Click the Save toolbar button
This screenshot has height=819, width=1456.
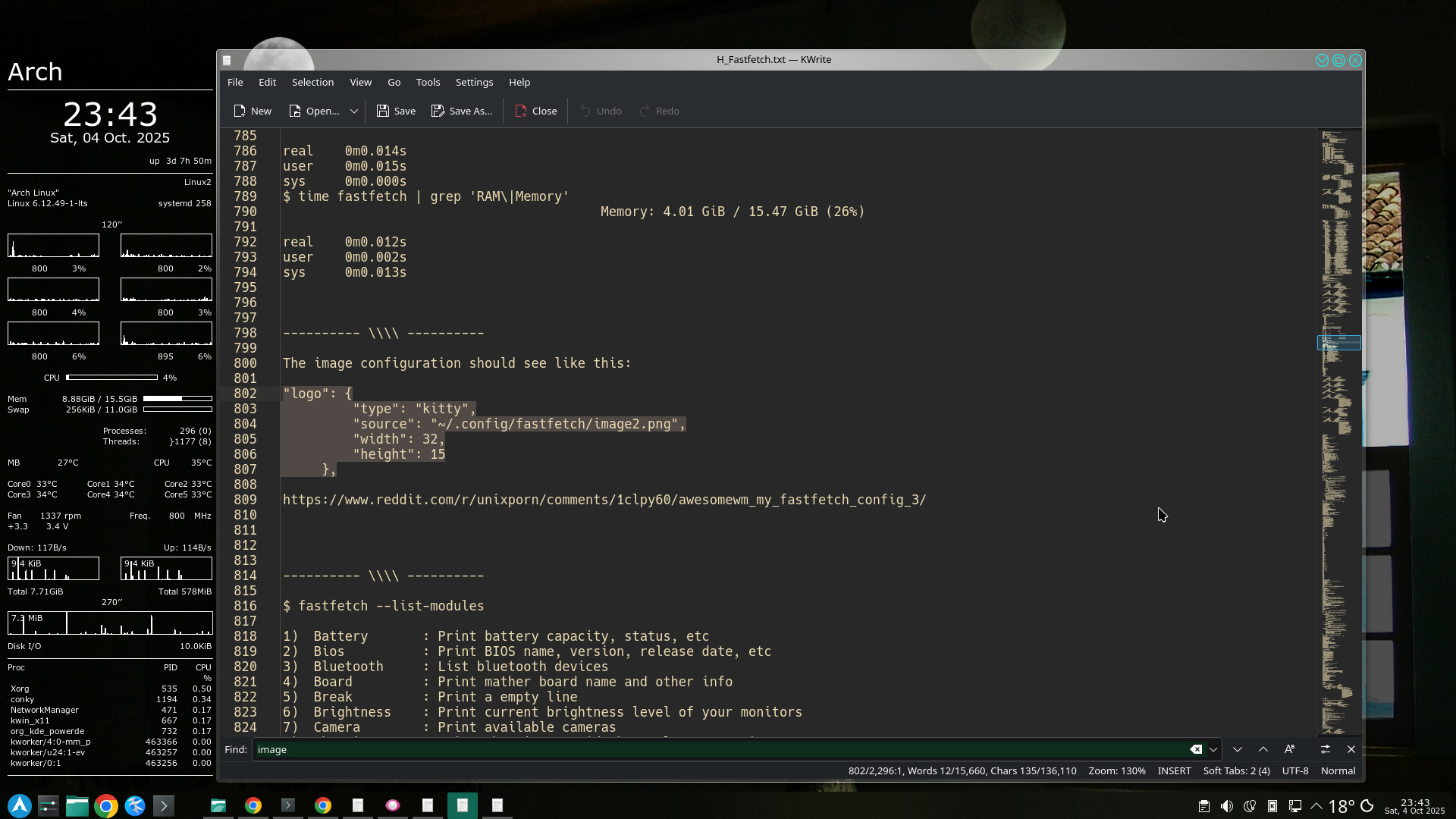pyautogui.click(x=396, y=111)
